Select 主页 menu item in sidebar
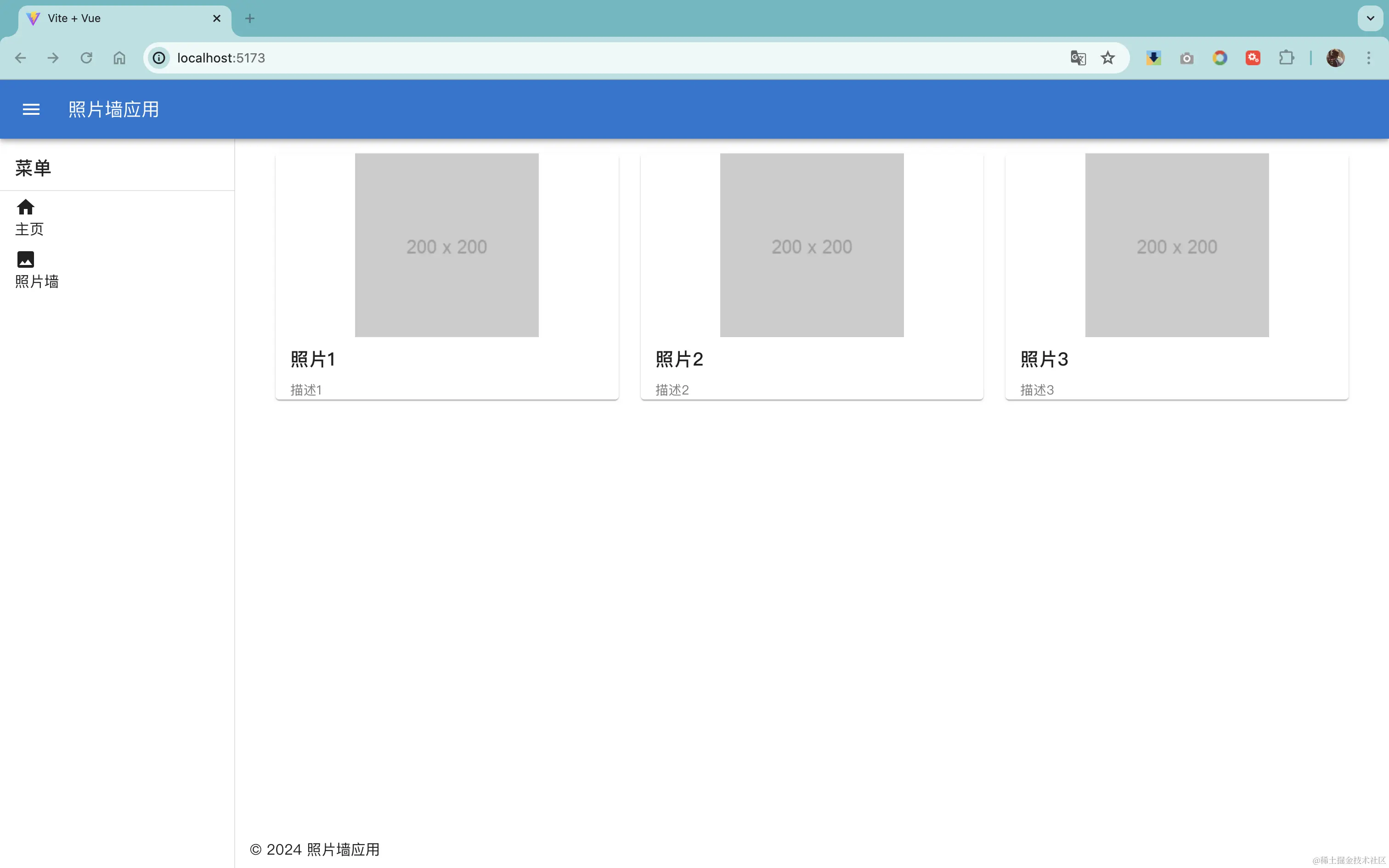The width and height of the screenshot is (1389, 868). (x=29, y=229)
